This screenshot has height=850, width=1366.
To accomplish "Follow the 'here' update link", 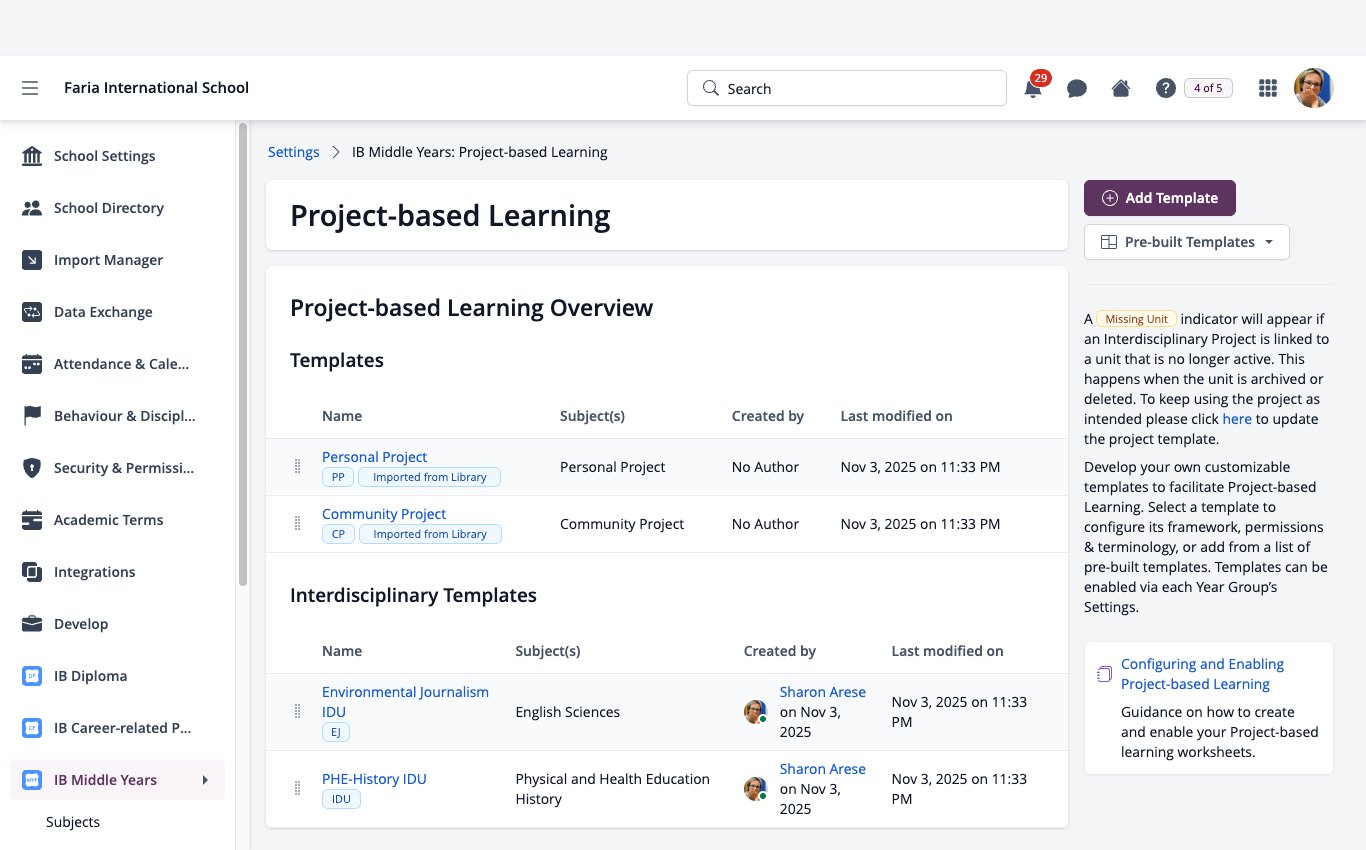I will pos(1237,419).
